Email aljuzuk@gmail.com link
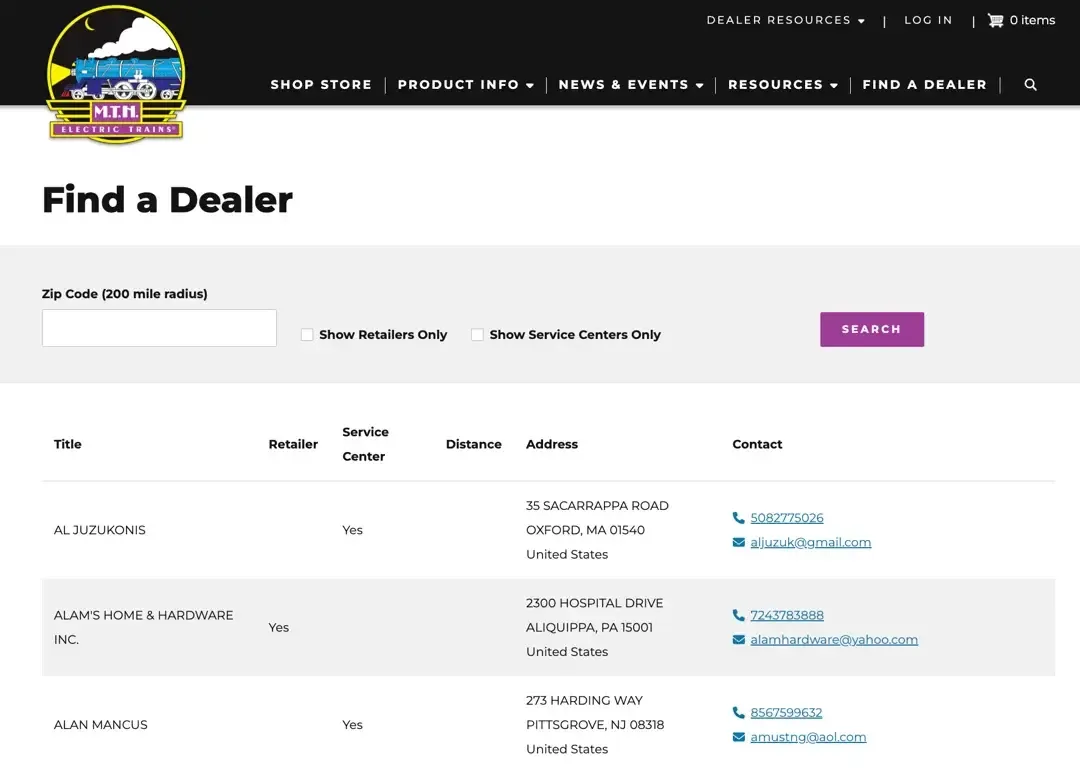Viewport: 1080px width, 768px height. [811, 543]
